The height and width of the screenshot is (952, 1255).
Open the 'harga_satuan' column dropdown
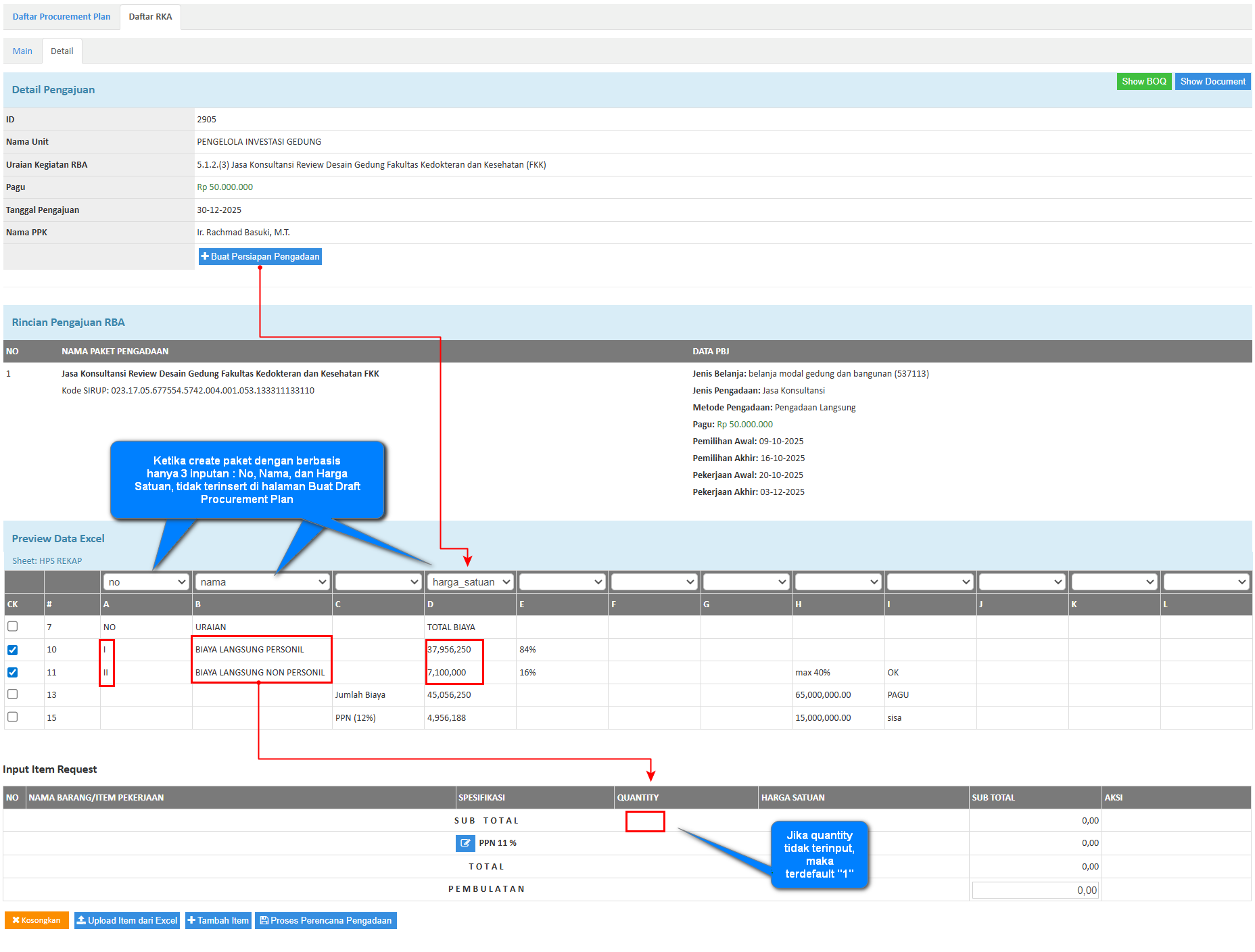click(471, 582)
